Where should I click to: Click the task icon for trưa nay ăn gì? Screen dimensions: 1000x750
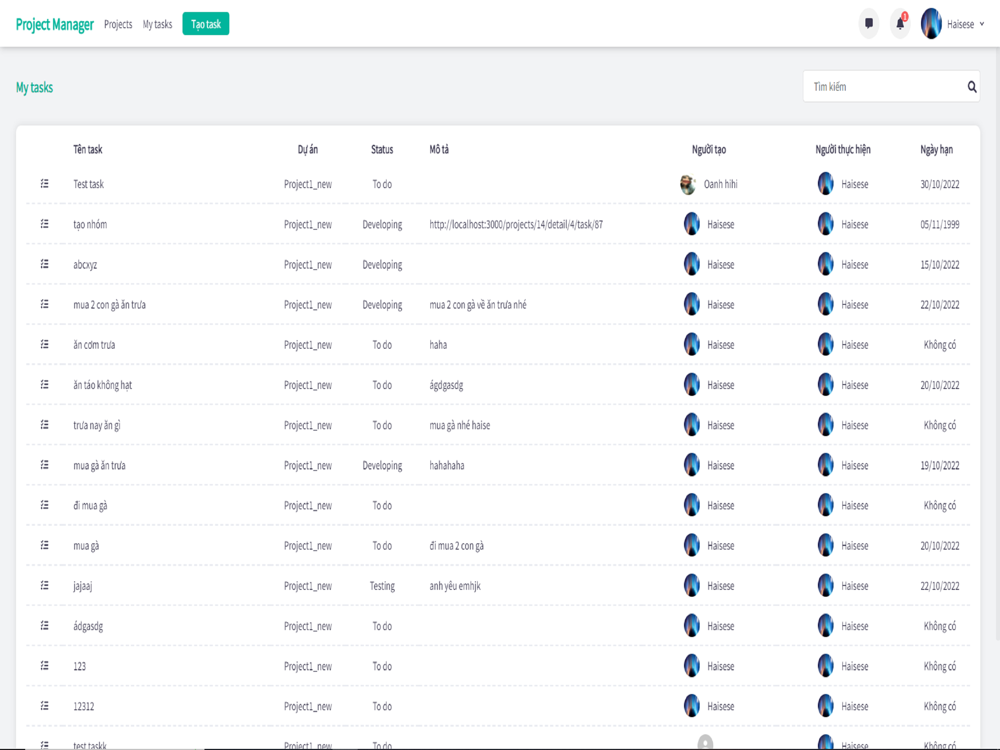(45, 425)
